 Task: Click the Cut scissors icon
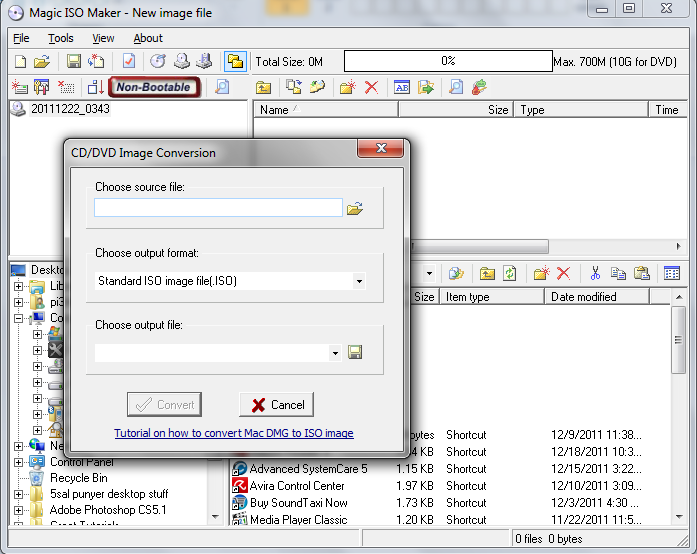pos(595,273)
